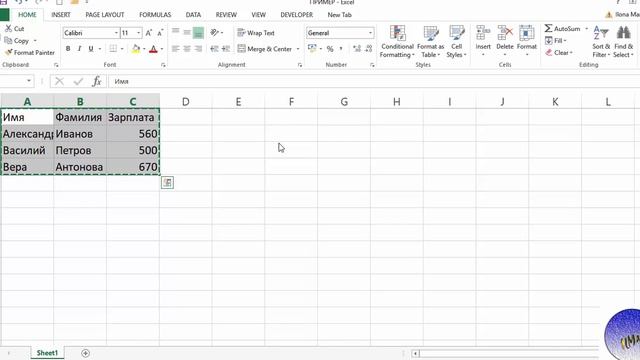The image size is (640, 360).
Task: Open Cell Styles gallery
Action: 456,42
